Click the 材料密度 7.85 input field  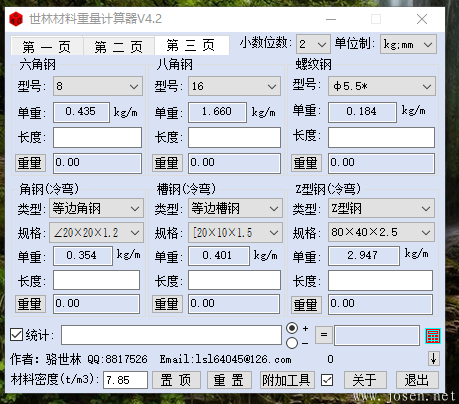[125, 380]
